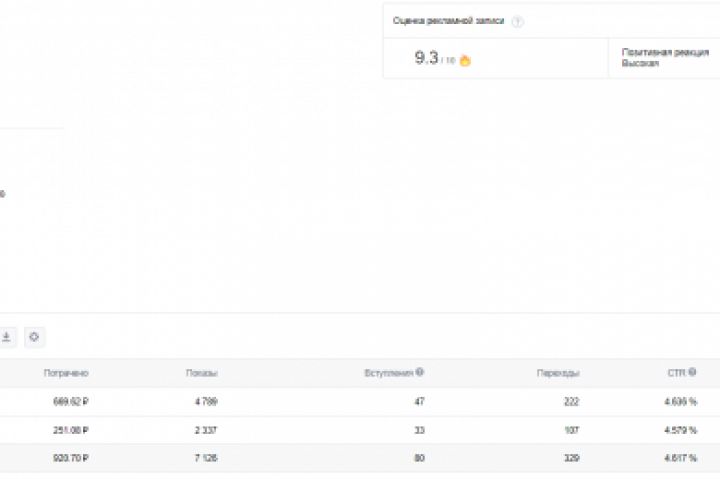Click the flame icon next to score
Image resolution: width=720 pixels, height=480 pixels.
pos(465,60)
